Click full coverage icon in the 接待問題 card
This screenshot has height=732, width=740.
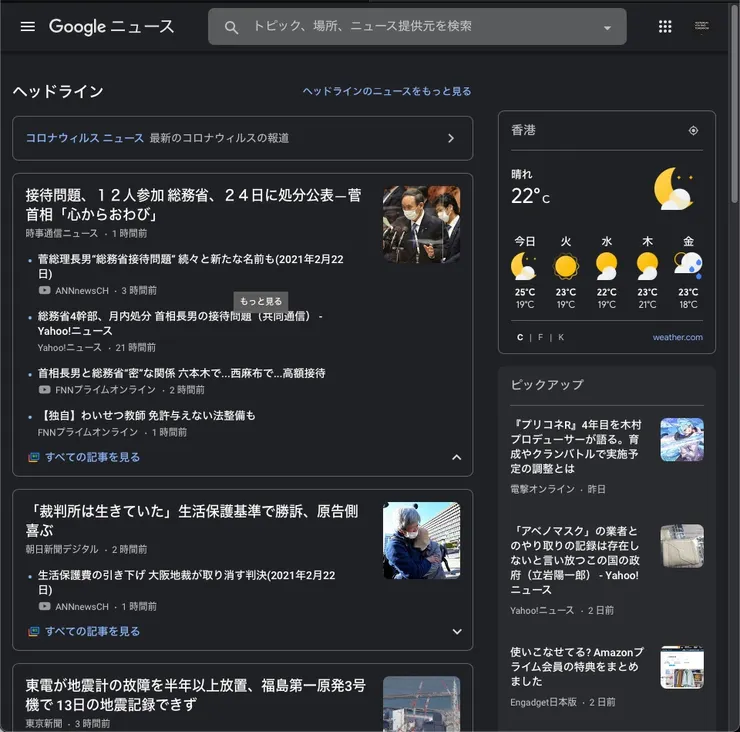click(x=34, y=457)
